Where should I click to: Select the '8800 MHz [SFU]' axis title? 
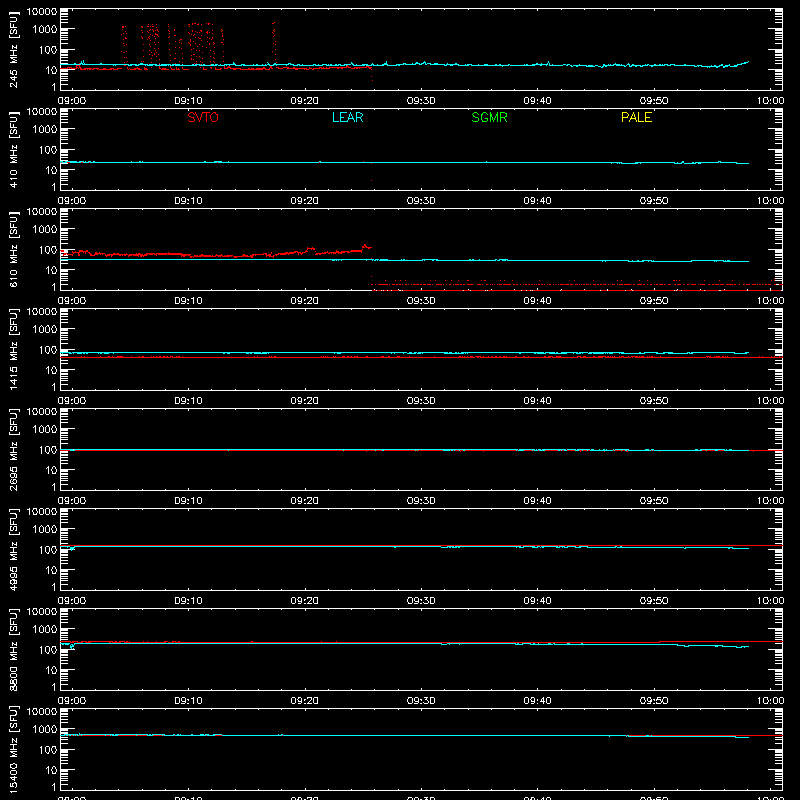click(13, 649)
